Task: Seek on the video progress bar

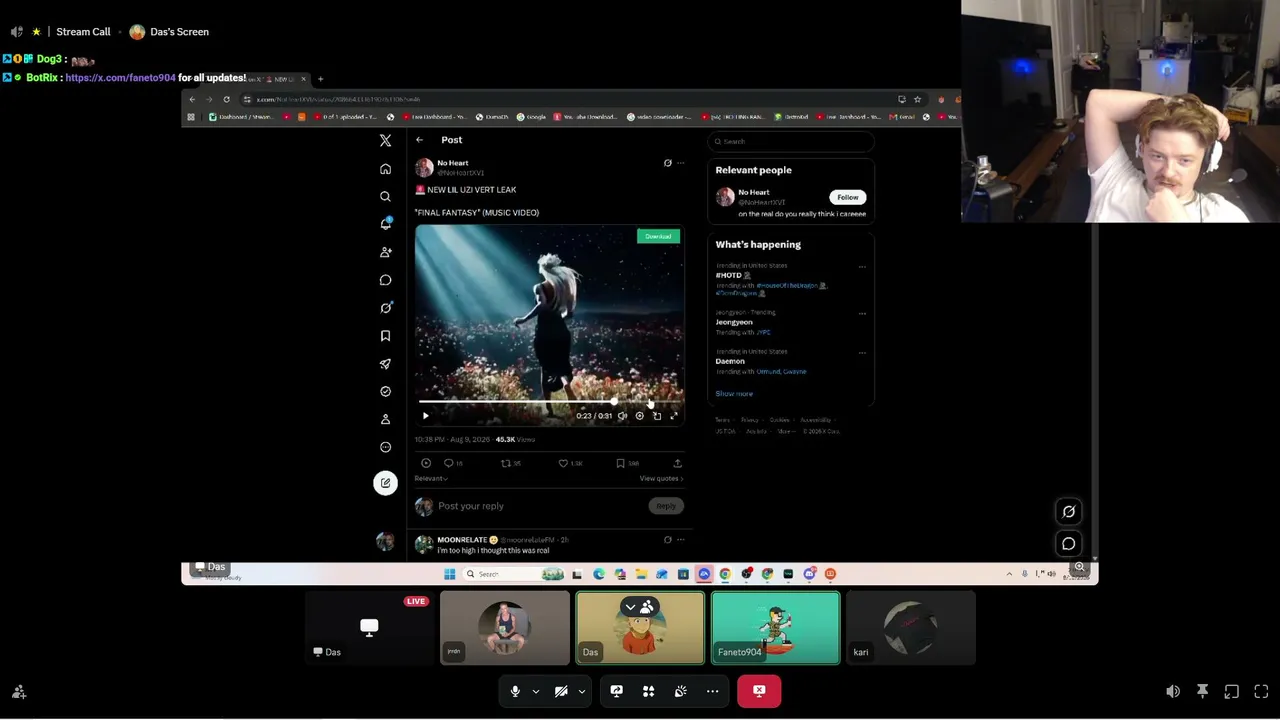Action: 548,402
